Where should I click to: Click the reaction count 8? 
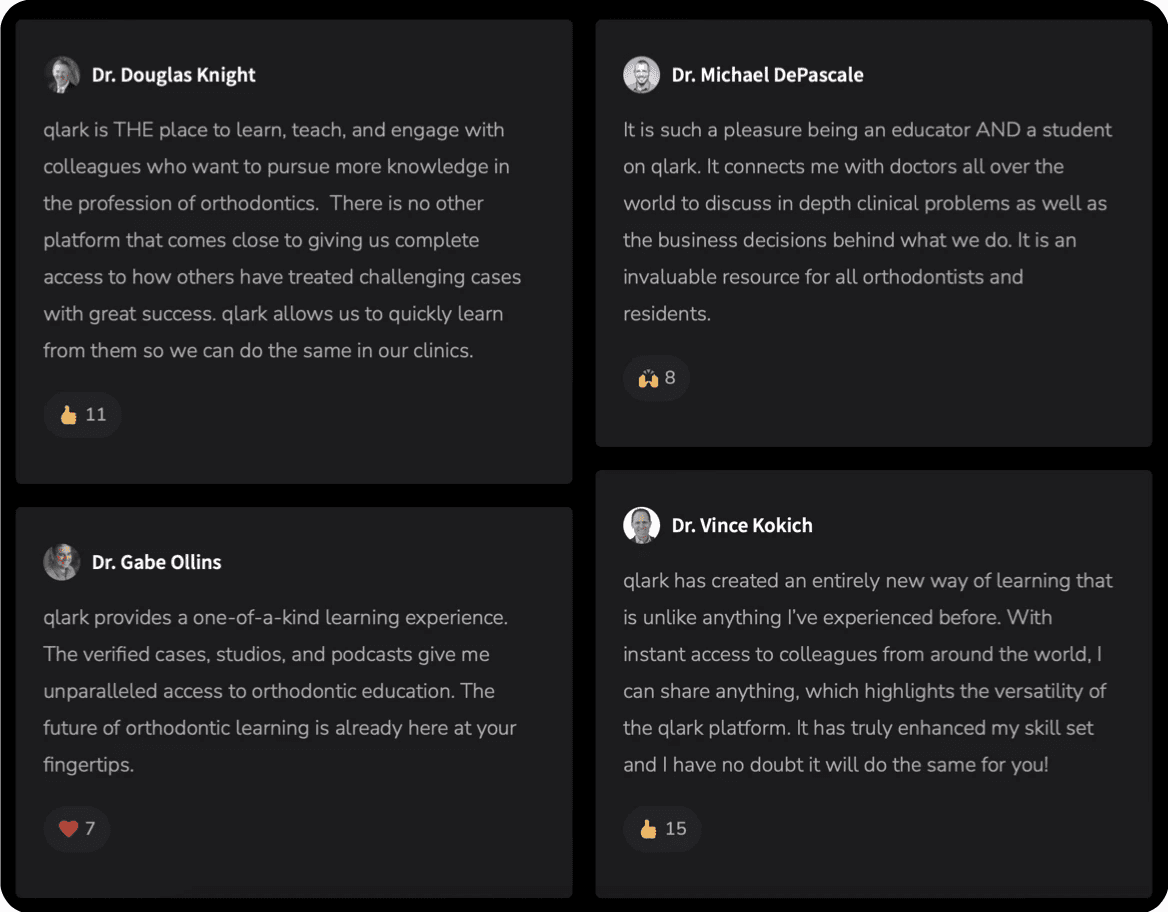670,378
